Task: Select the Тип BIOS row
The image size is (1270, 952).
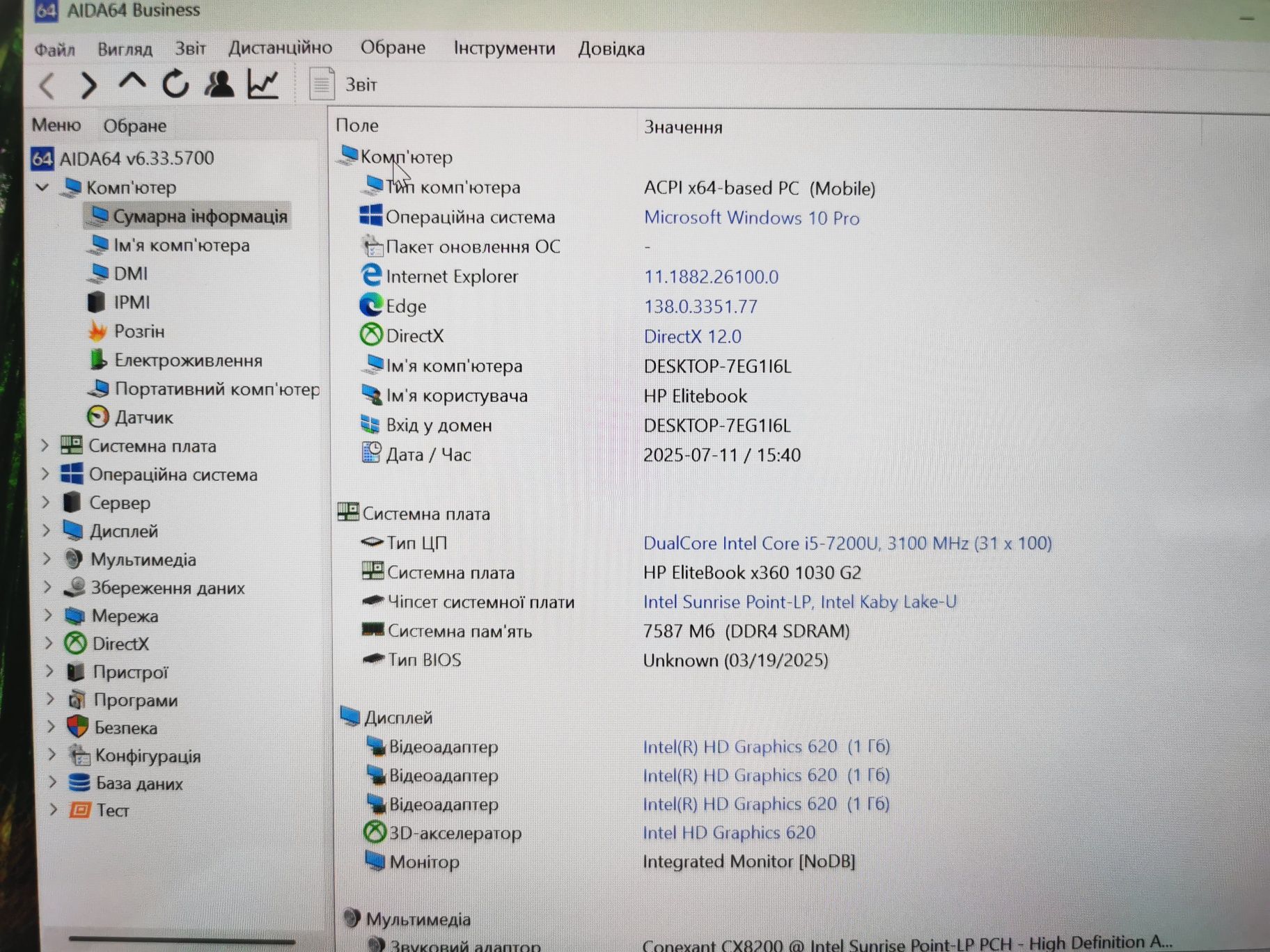Action: click(595, 660)
